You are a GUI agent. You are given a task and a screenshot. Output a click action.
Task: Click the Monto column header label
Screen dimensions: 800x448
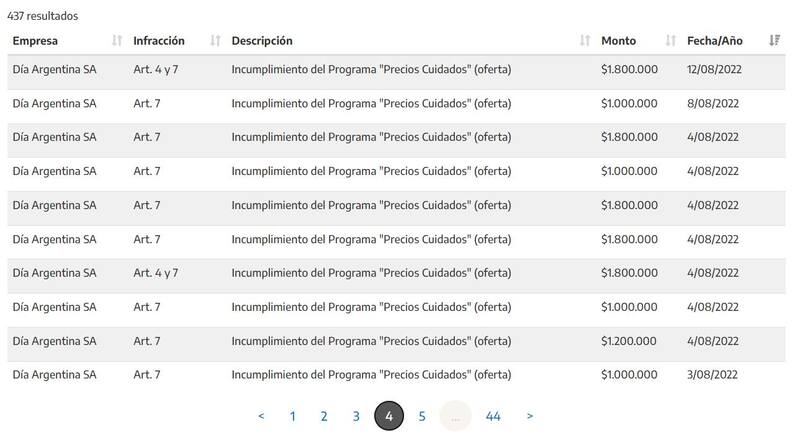[x=618, y=41]
